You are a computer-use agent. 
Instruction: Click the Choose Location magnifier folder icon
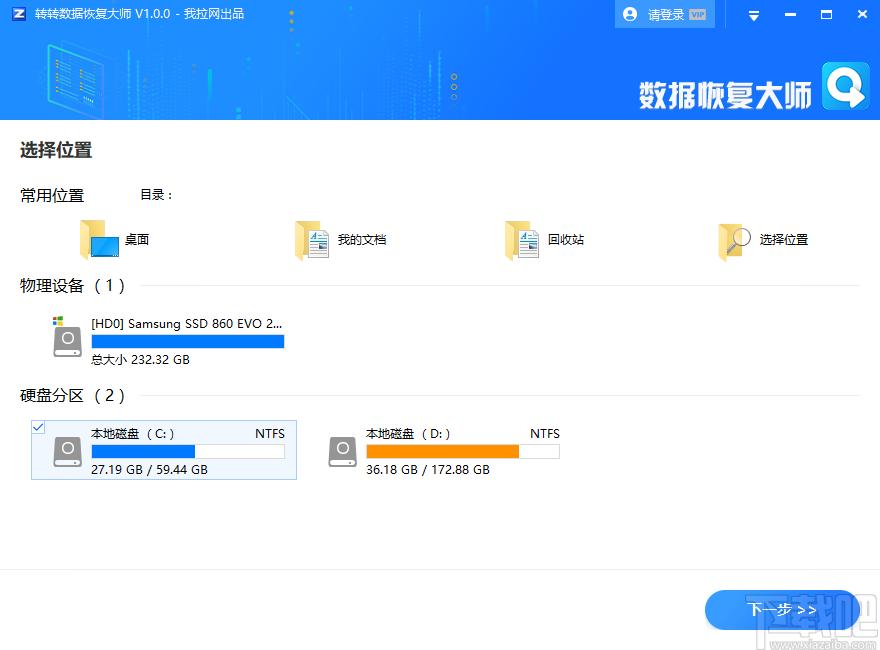pos(735,241)
